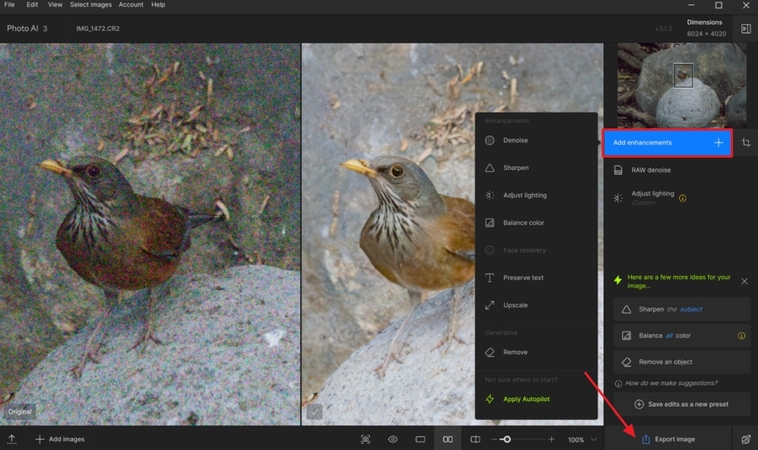This screenshot has width=758, height=450.
Task: Click the zoom in plus icon
Action: point(551,439)
